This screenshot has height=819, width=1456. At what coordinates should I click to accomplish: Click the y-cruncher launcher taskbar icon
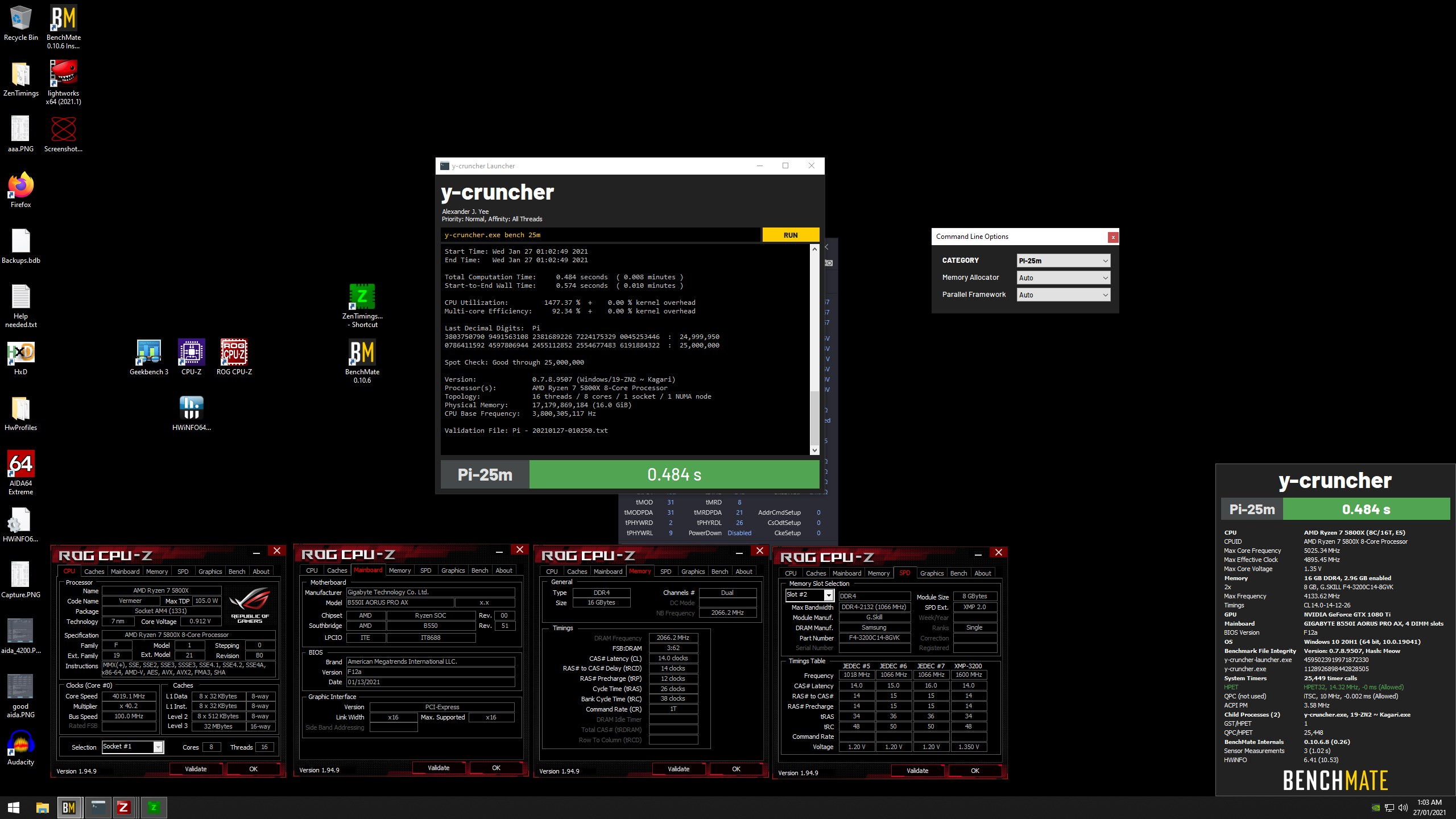[98, 808]
